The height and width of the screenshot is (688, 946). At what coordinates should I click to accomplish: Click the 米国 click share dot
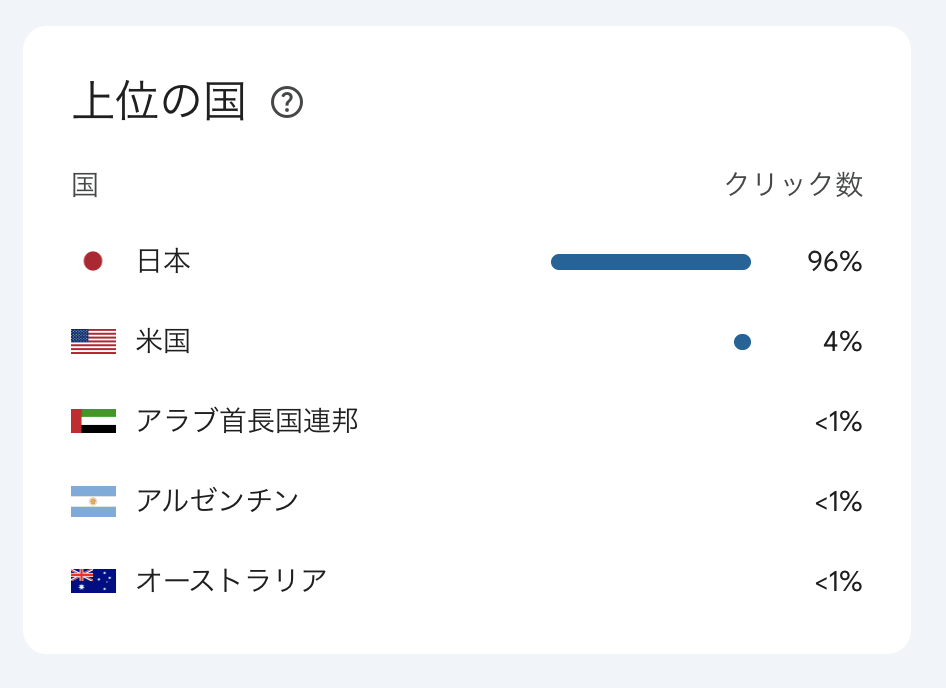(x=742, y=342)
